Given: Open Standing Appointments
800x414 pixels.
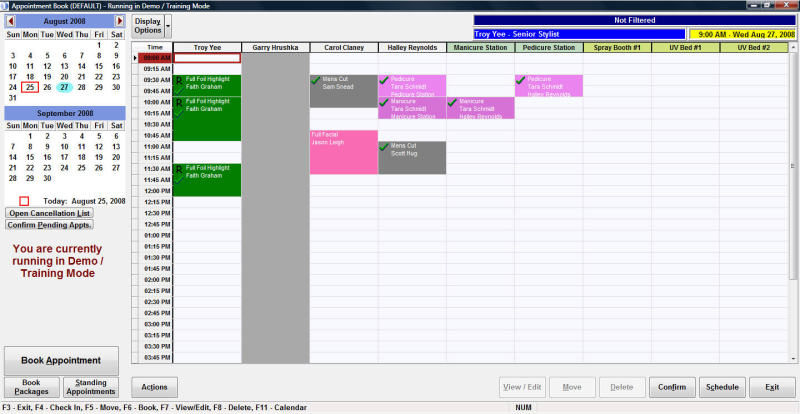Looking at the screenshot, I should (91, 387).
